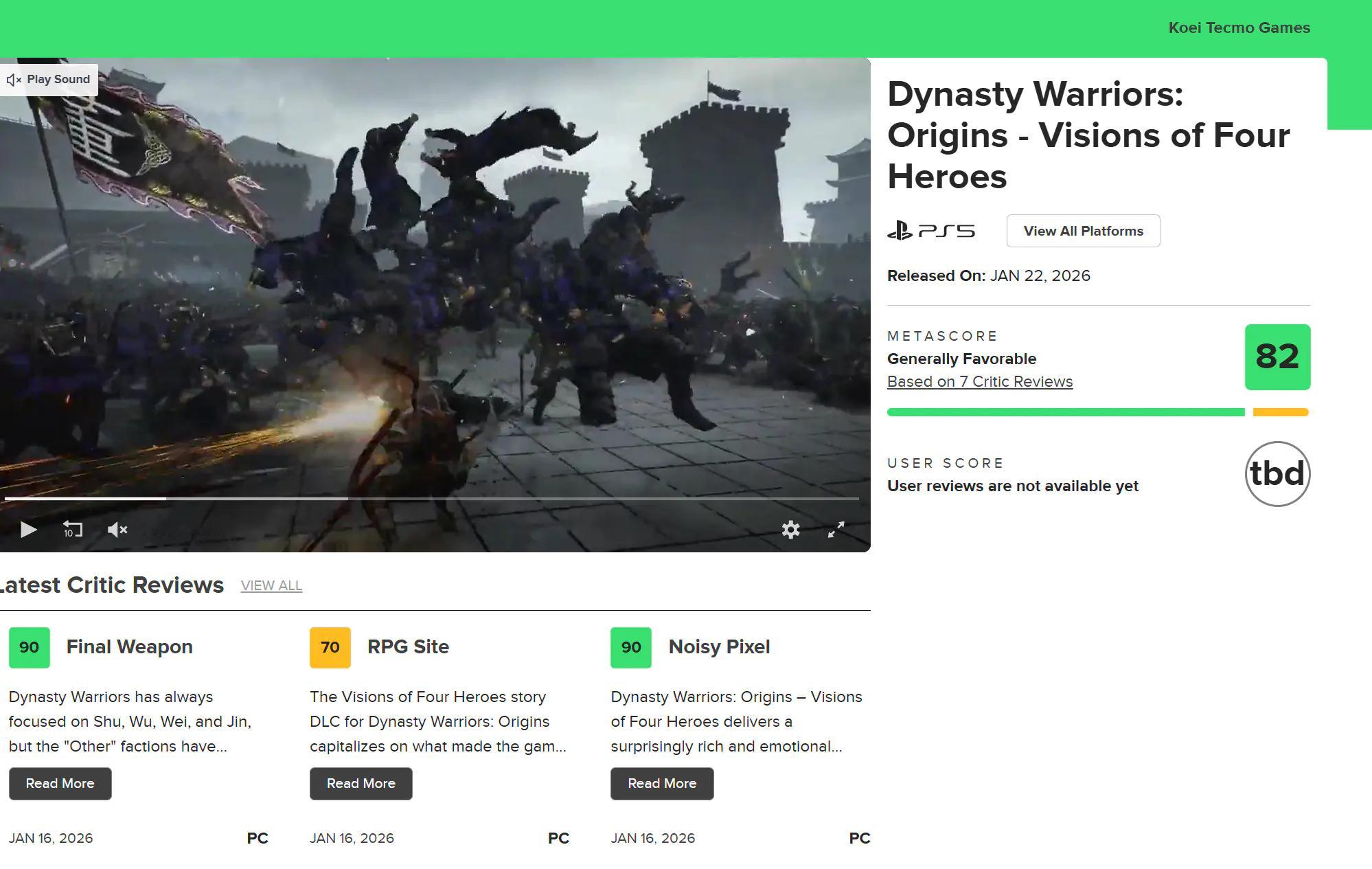
Task: Click Final Weapon's 90 score badge
Action: click(x=30, y=648)
